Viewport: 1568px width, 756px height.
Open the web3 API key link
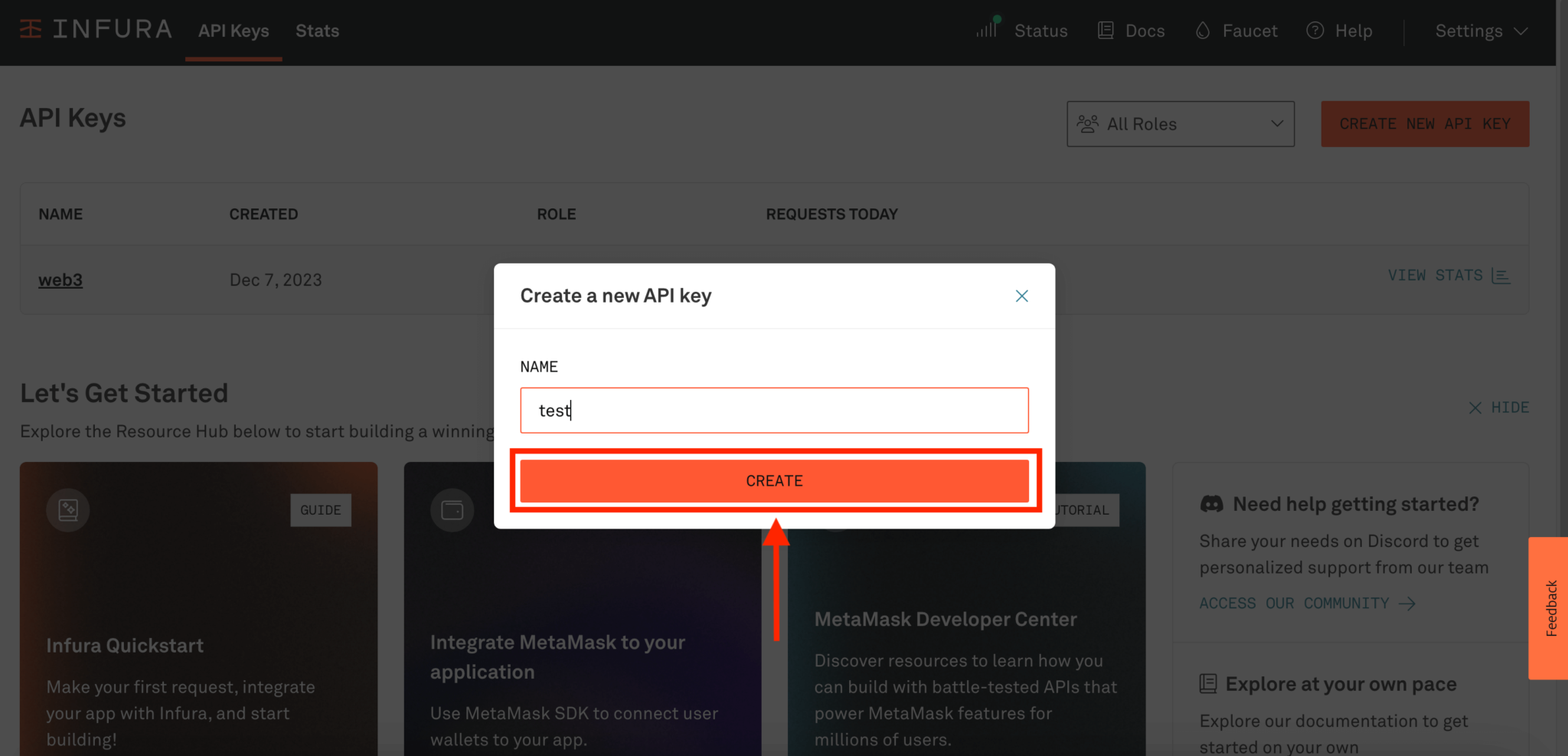click(x=60, y=280)
